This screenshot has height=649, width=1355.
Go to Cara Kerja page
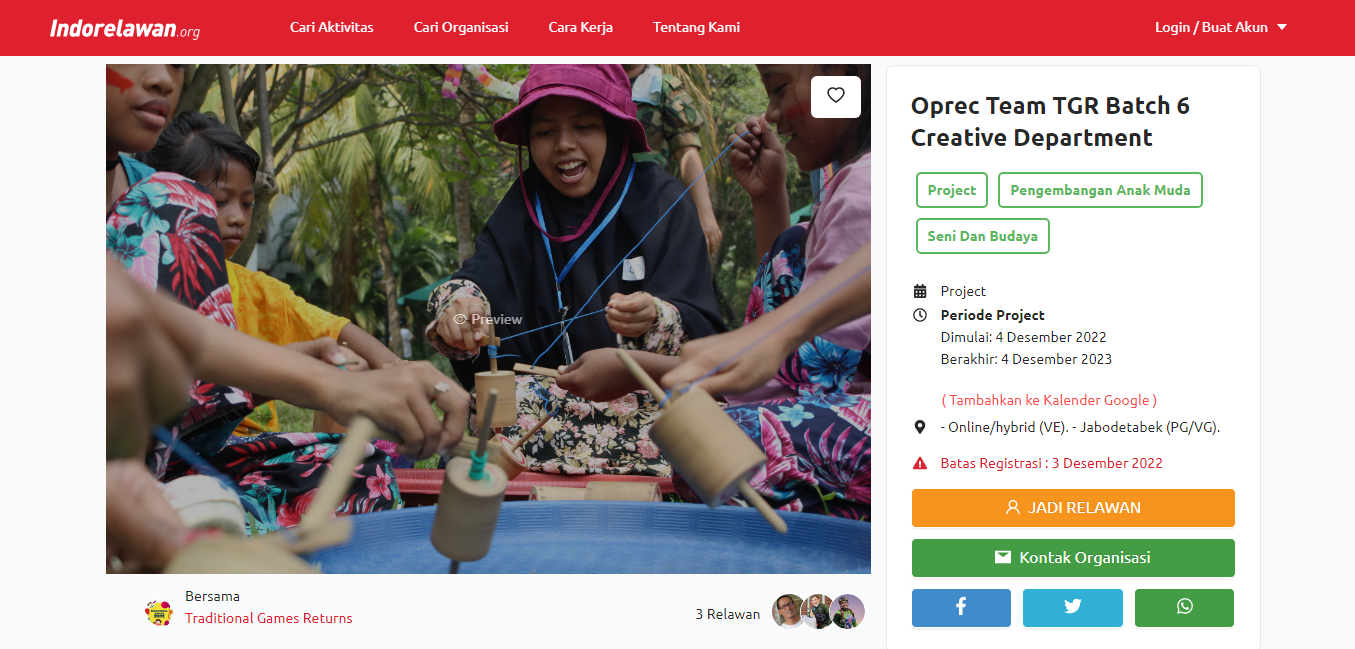pyautogui.click(x=580, y=28)
